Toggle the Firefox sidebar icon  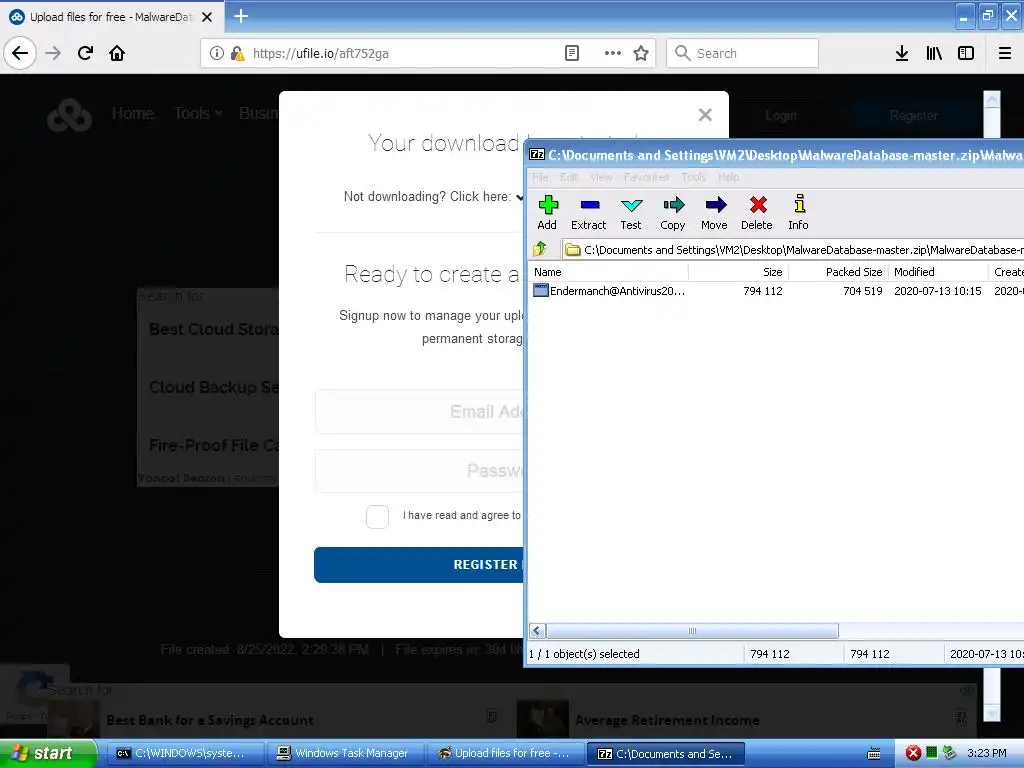pyautogui.click(x=966, y=53)
